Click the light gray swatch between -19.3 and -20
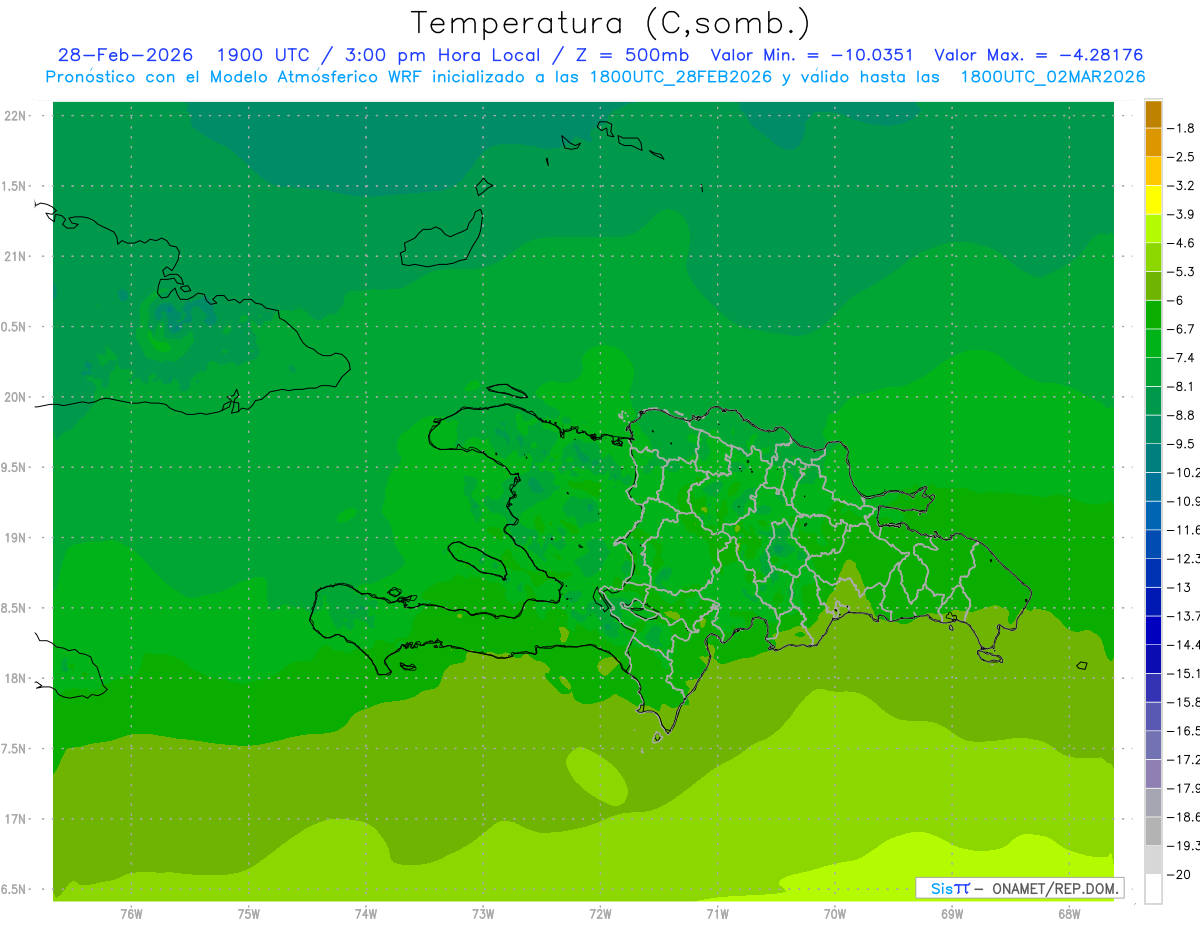Screen dimensions: 1200x927 pyautogui.click(x=1153, y=860)
